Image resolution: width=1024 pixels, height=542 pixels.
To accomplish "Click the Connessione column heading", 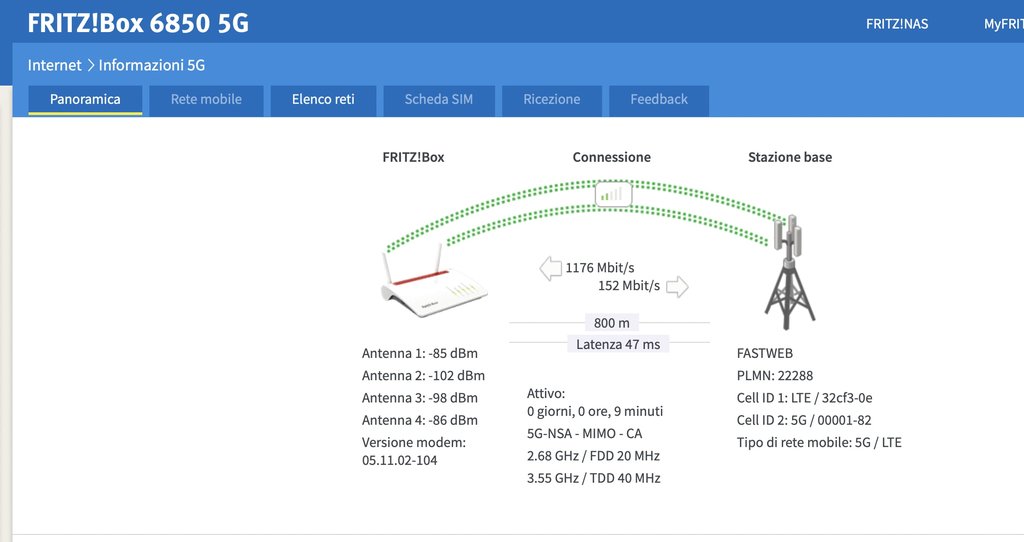I will 611,157.
